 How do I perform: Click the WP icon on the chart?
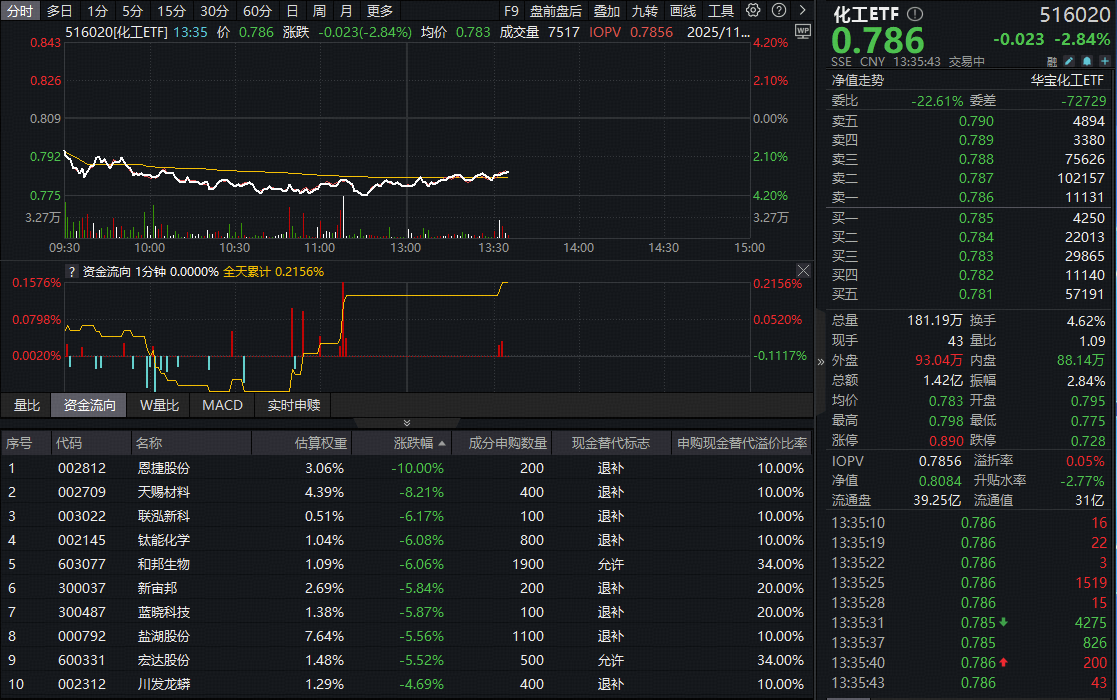coord(802,31)
